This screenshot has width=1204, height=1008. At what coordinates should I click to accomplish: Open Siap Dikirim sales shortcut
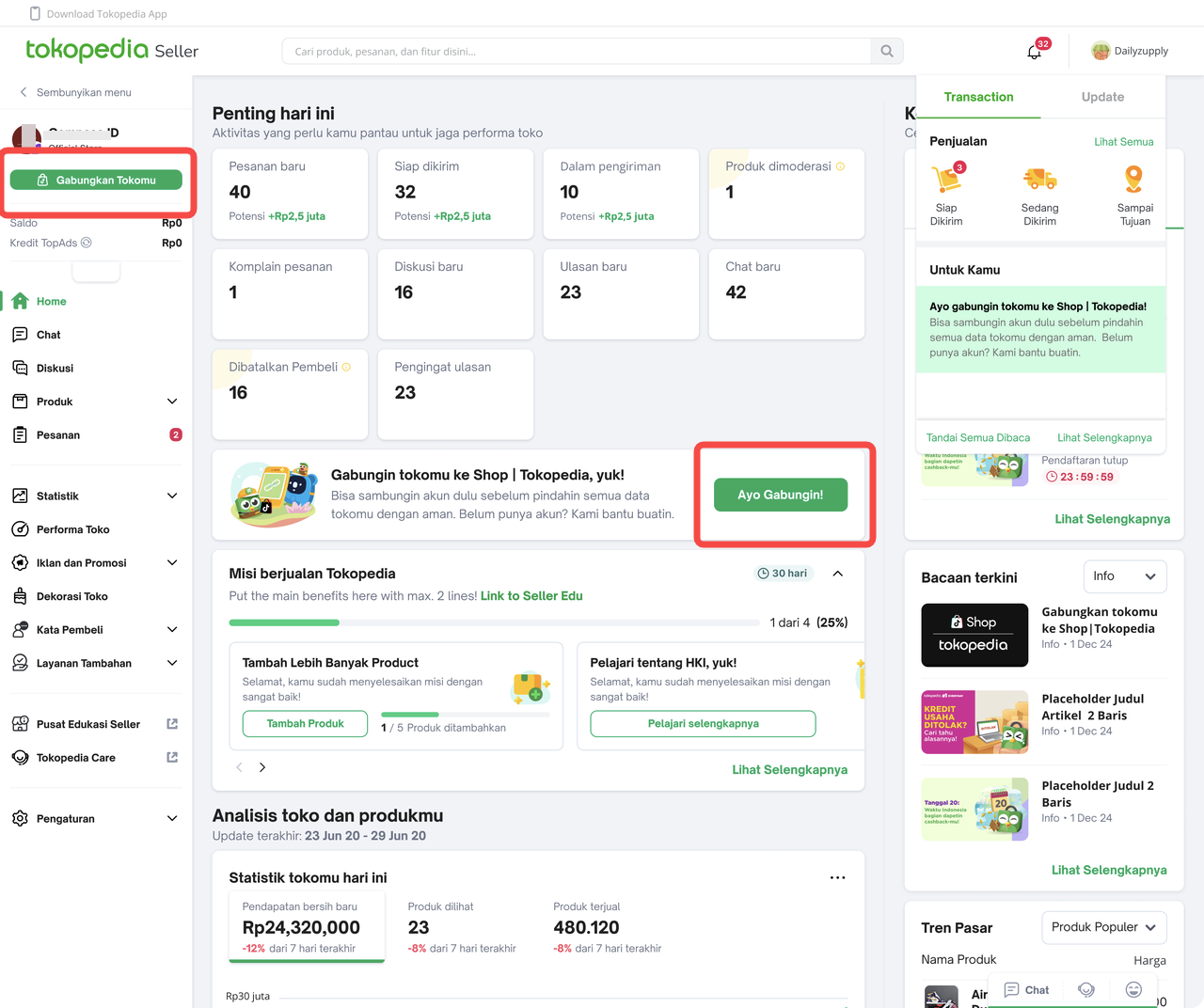point(946,195)
